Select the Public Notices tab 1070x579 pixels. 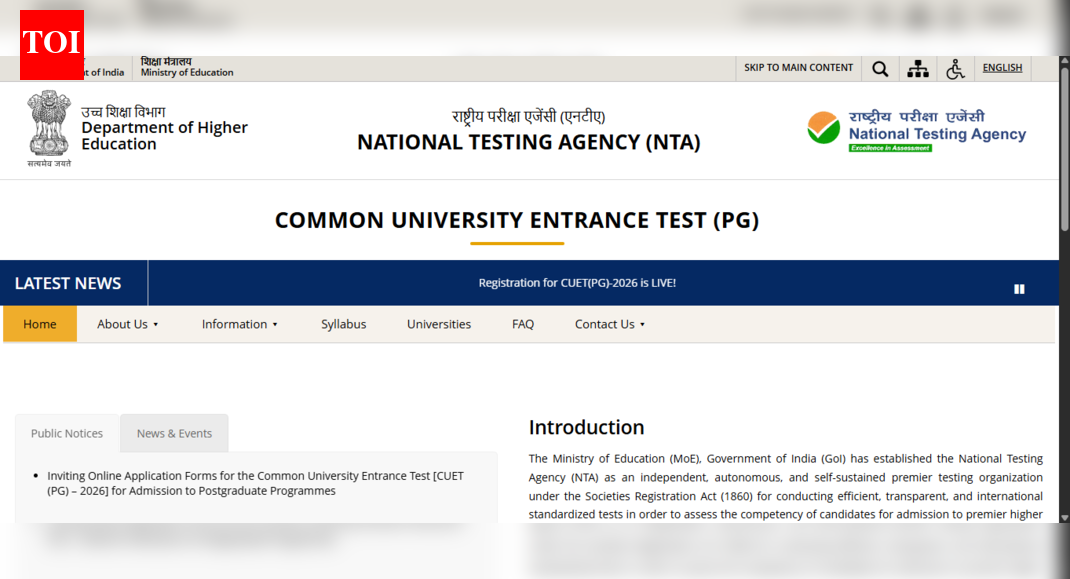coord(66,433)
